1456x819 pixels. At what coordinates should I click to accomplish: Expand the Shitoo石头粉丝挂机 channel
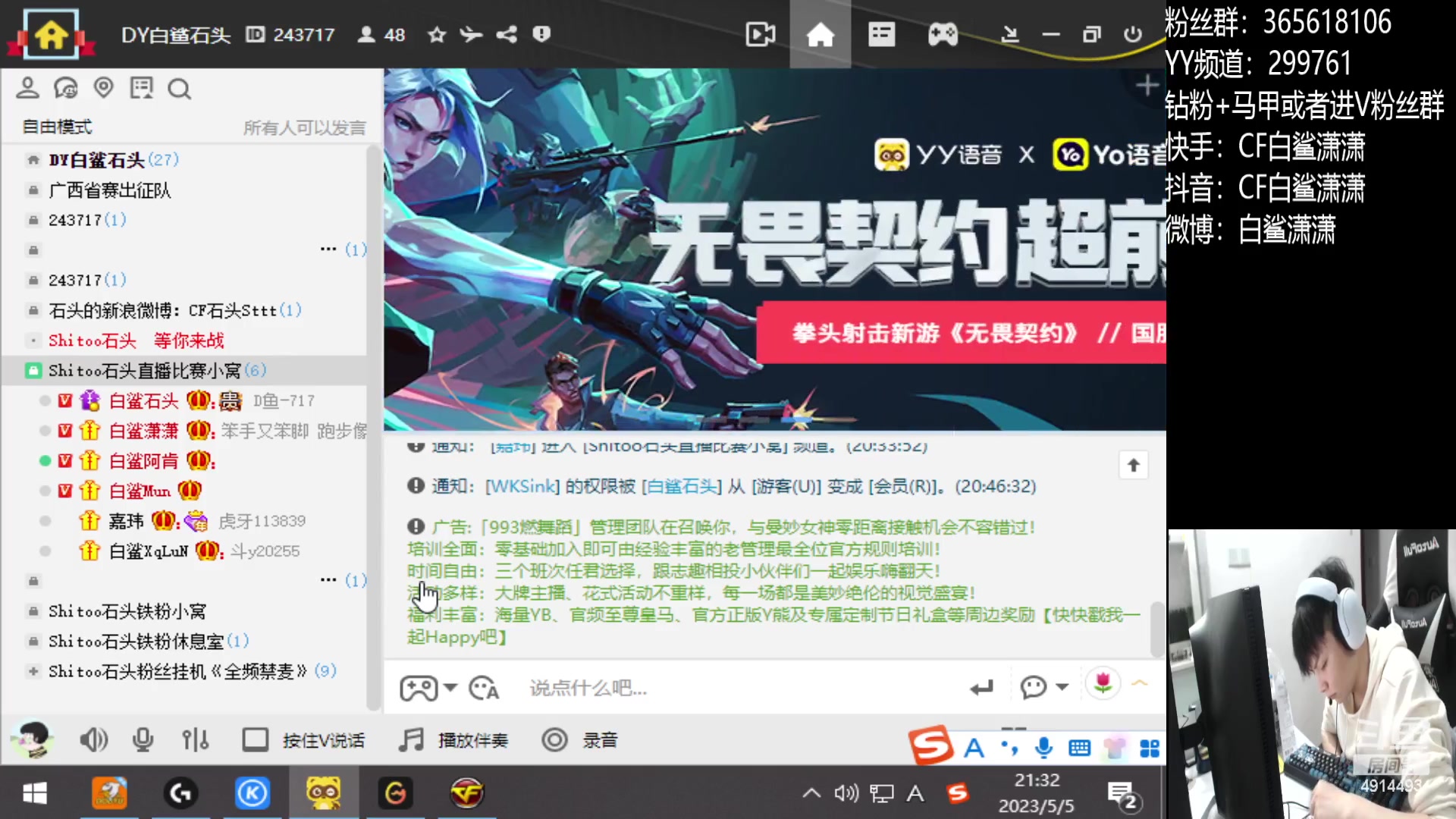33,671
